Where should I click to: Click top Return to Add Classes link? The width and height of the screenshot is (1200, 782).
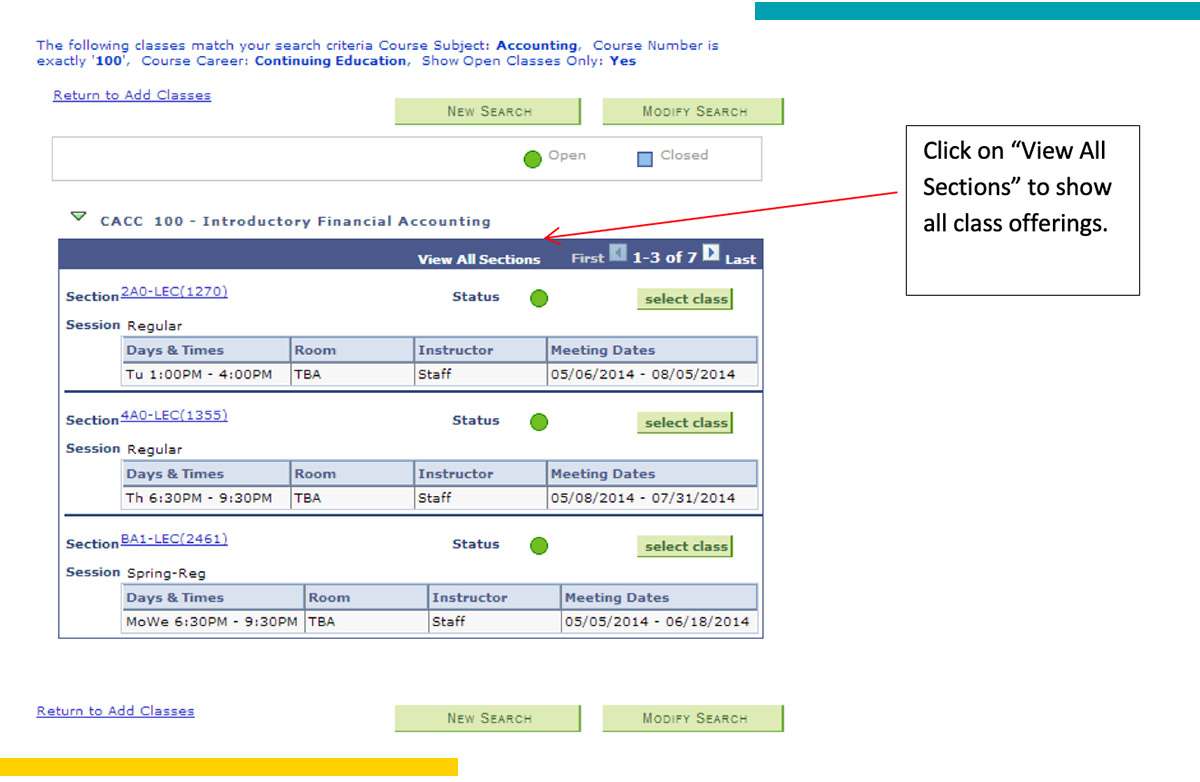tap(132, 95)
